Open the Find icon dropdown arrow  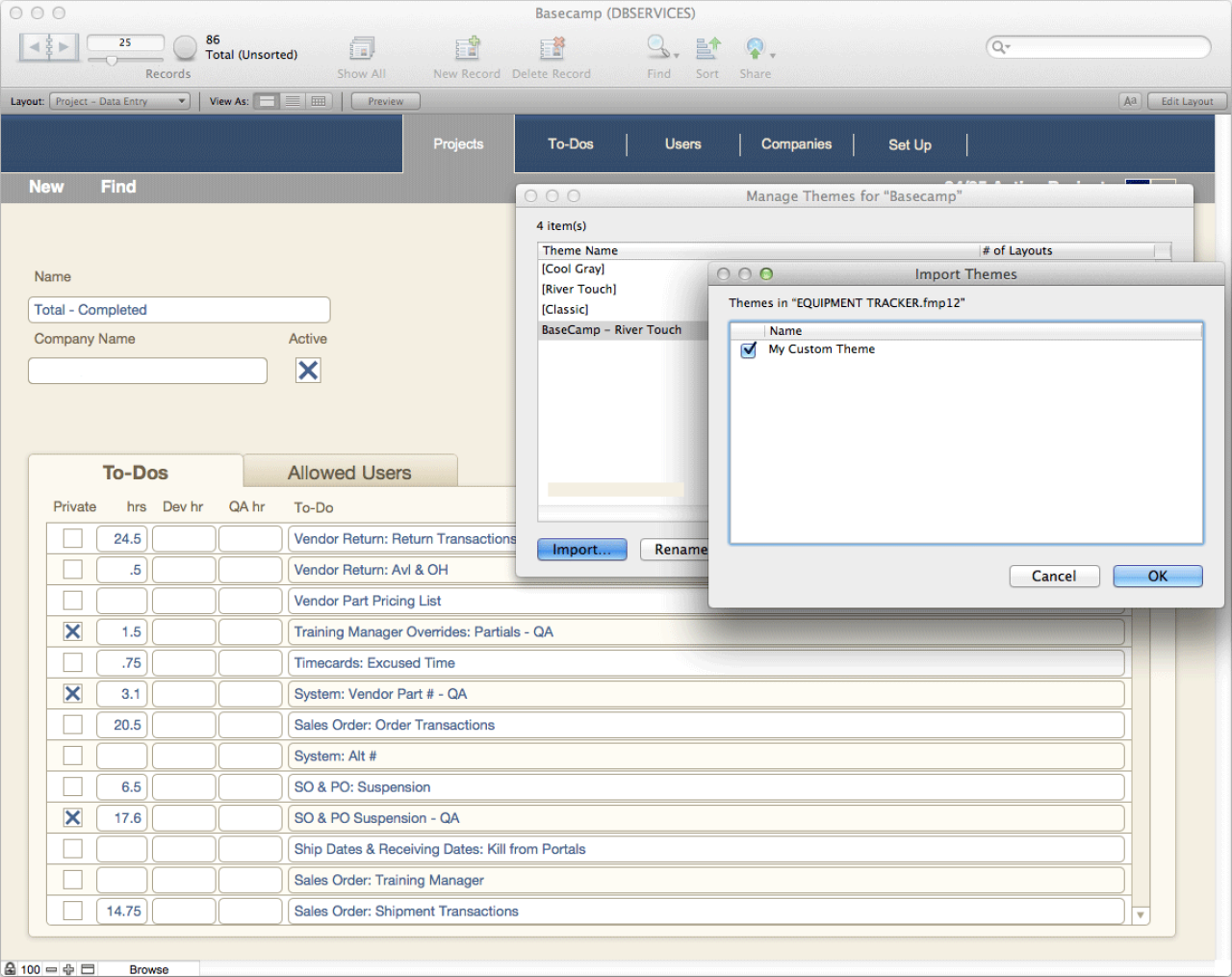point(677,56)
